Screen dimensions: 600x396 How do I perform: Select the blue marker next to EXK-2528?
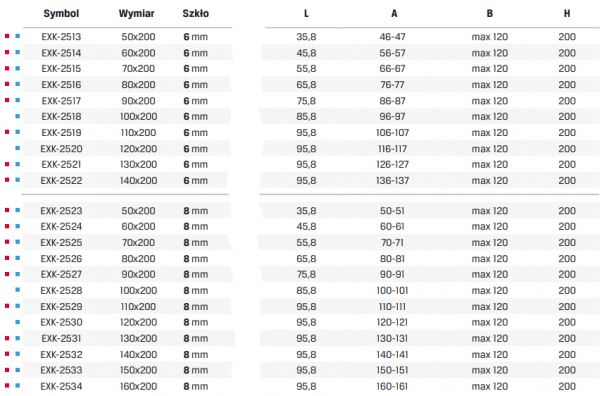tap(18, 290)
